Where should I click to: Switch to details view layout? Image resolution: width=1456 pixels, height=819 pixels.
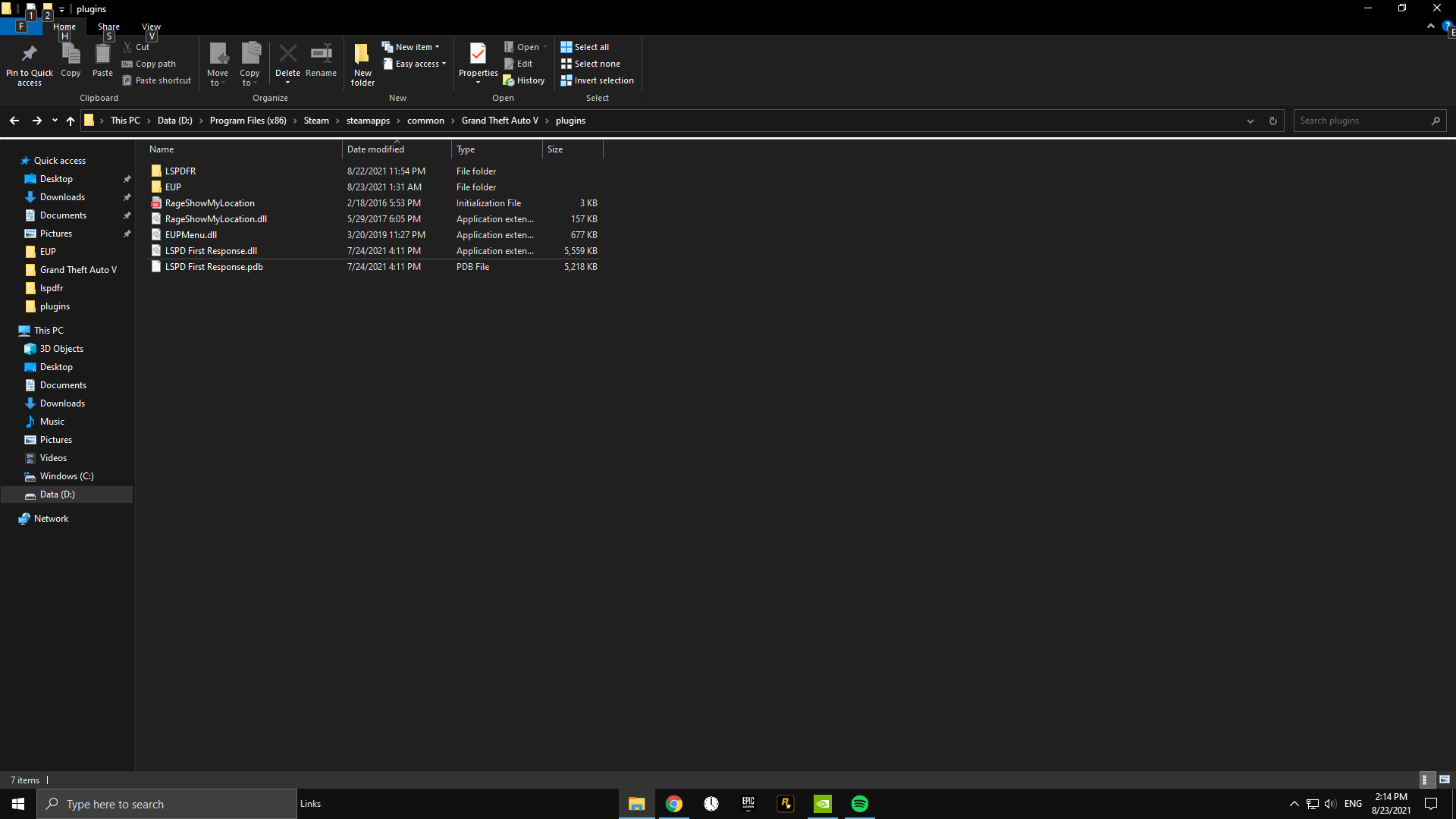pyautogui.click(x=1425, y=780)
